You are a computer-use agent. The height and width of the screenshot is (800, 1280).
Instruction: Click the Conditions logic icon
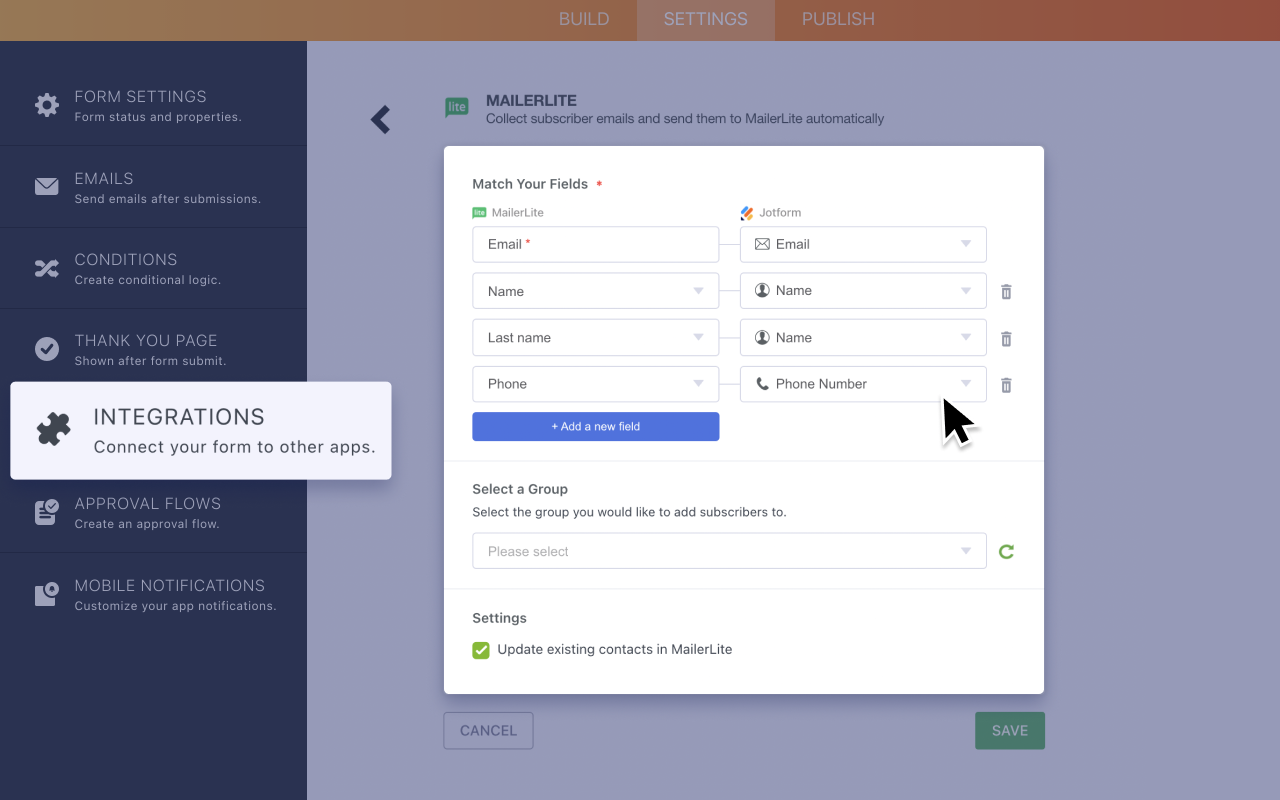(46, 267)
